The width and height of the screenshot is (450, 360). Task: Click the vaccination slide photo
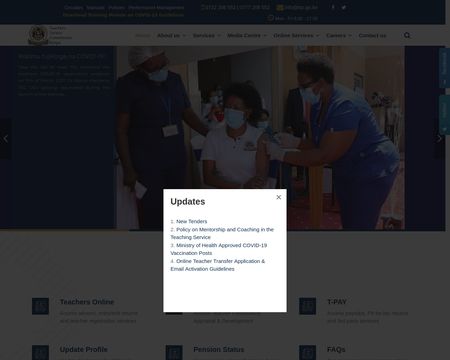[x=260, y=138]
